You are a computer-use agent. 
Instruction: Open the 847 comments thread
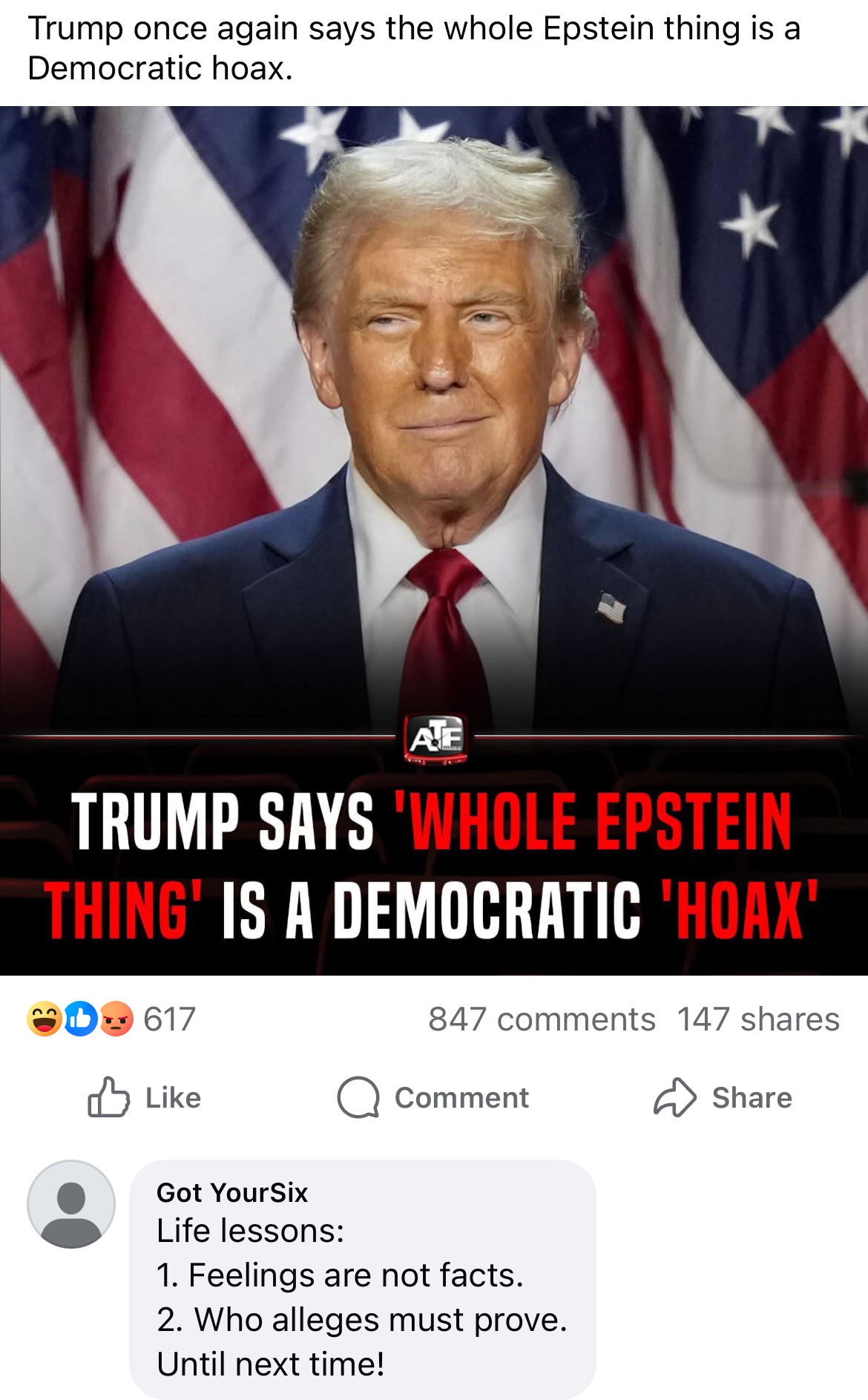tap(542, 1019)
